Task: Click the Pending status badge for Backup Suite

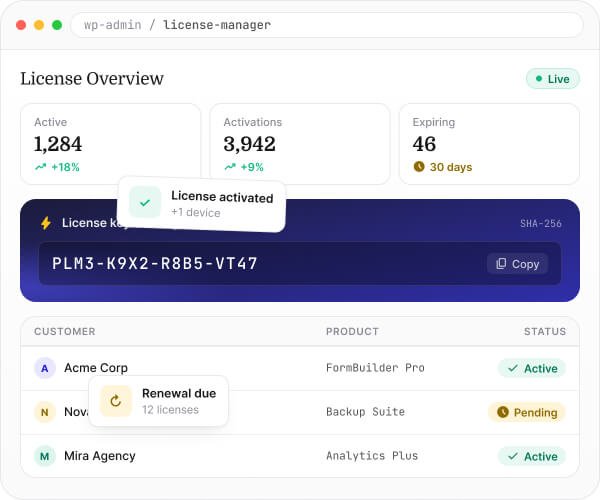Action: click(x=527, y=412)
